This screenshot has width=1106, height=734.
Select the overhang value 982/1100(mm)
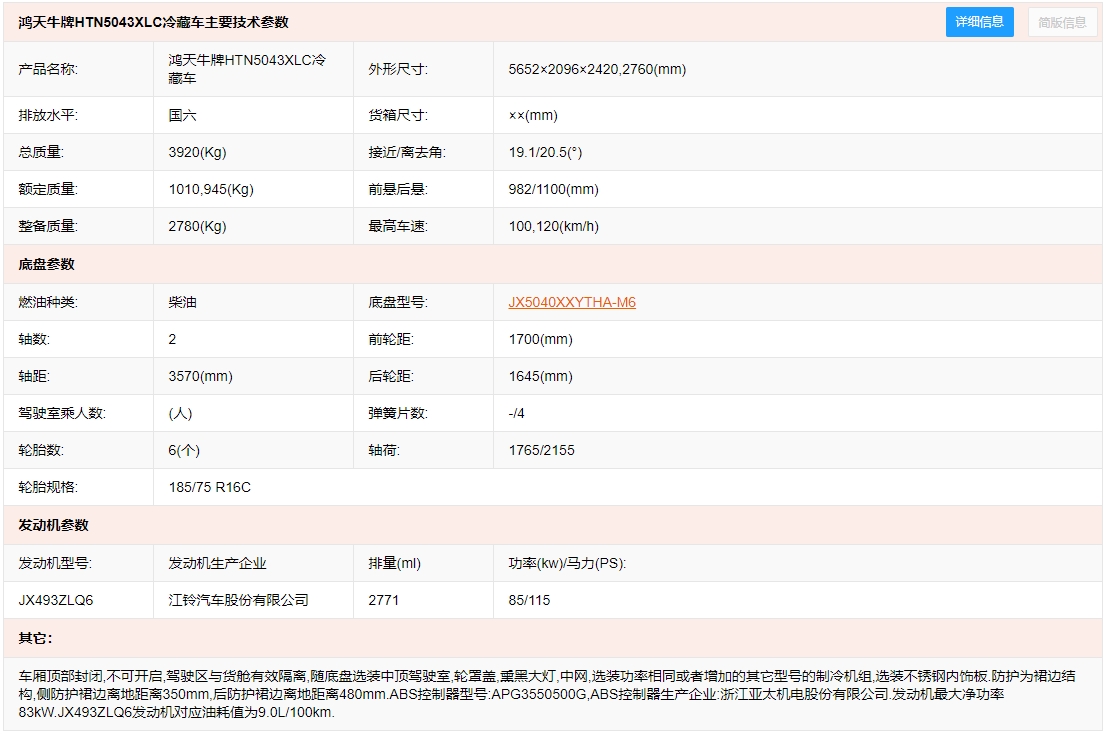pyautogui.click(x=554, y=189)
